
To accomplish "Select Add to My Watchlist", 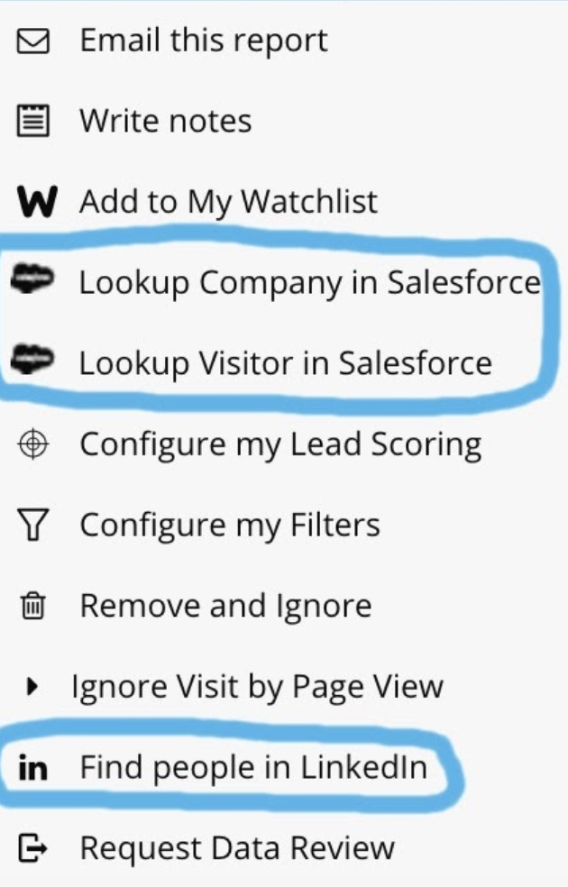I will coord(229,202).
